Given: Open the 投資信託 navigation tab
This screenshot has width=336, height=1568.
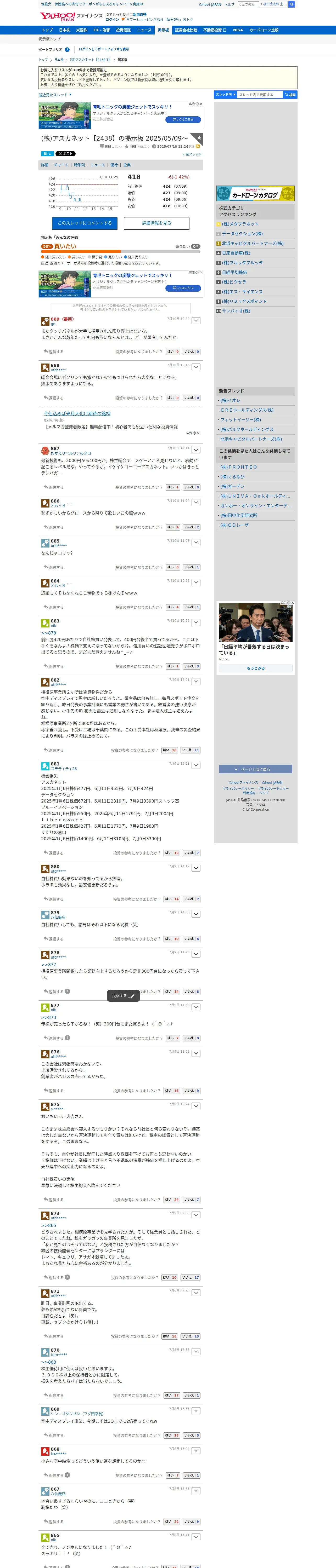Looking at the screenshot, I should 123,30.
